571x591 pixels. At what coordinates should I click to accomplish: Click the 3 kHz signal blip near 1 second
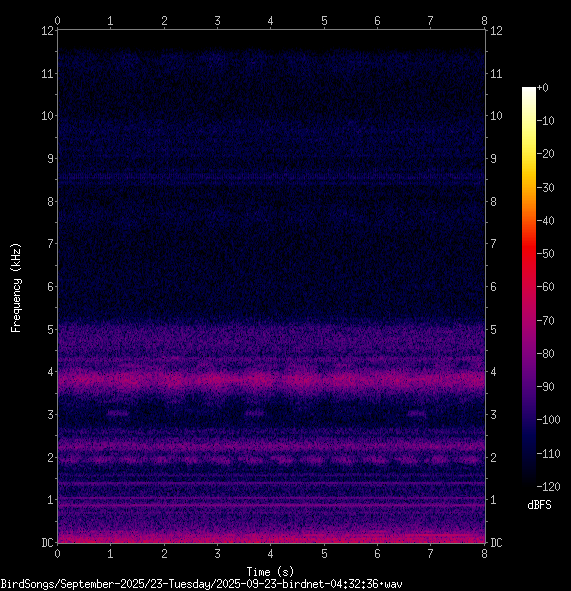coord(118,413)
